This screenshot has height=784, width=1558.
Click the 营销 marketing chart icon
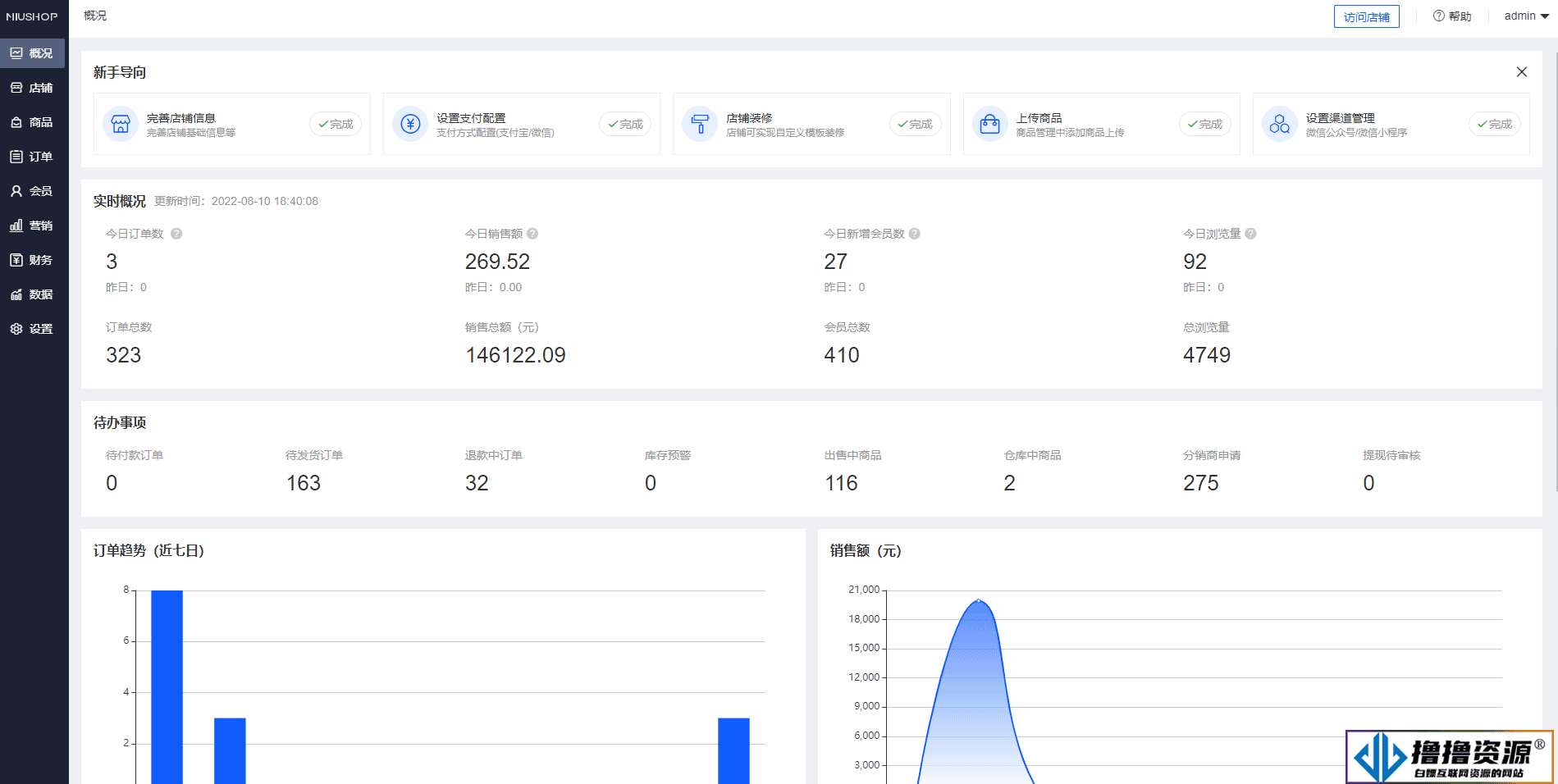[16, 226]
